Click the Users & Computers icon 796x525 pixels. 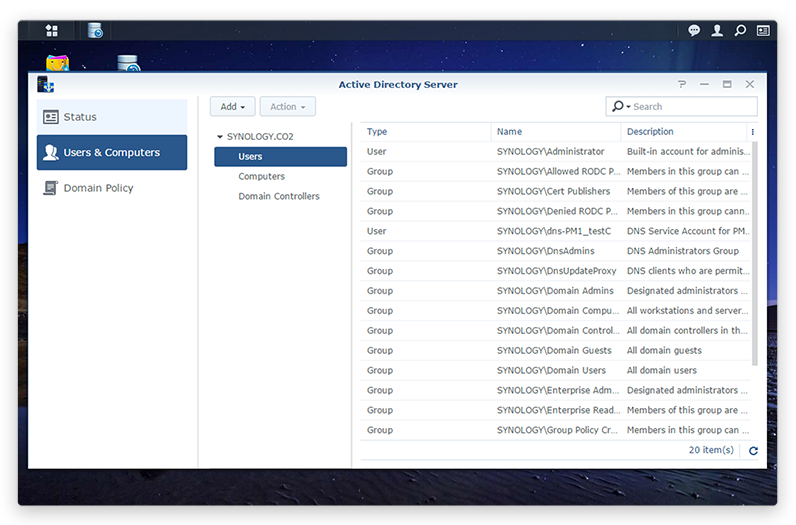51,152
